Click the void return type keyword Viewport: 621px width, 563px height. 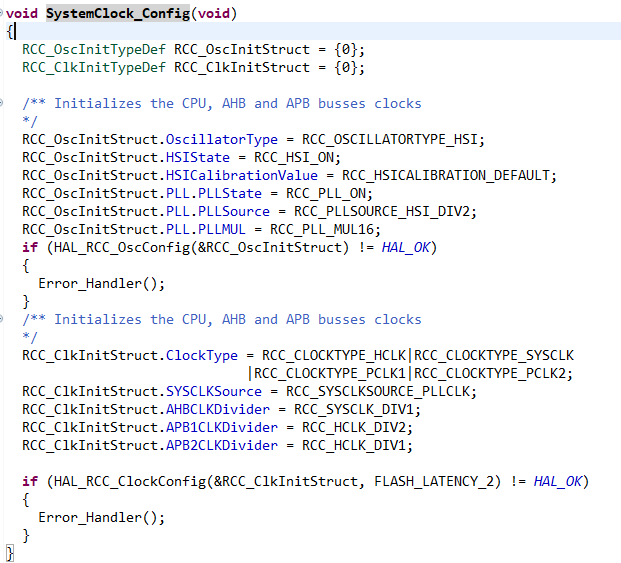[22, 13]
